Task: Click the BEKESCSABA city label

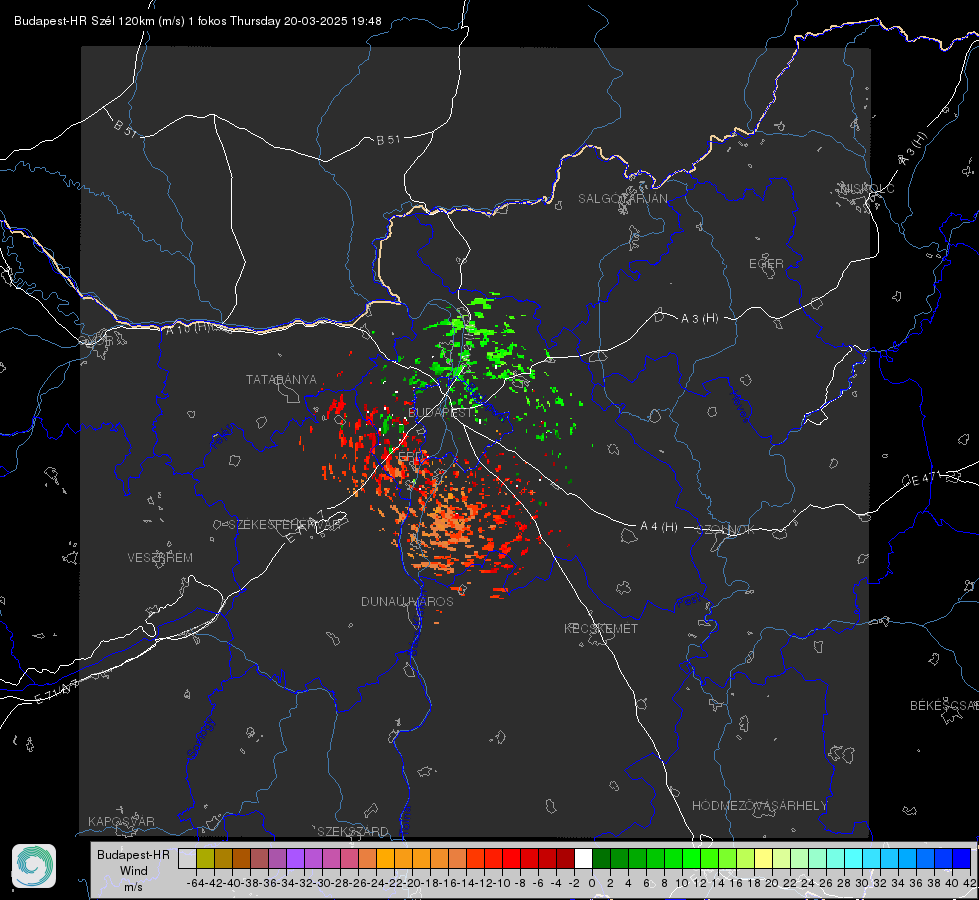Action: point(944,706)
